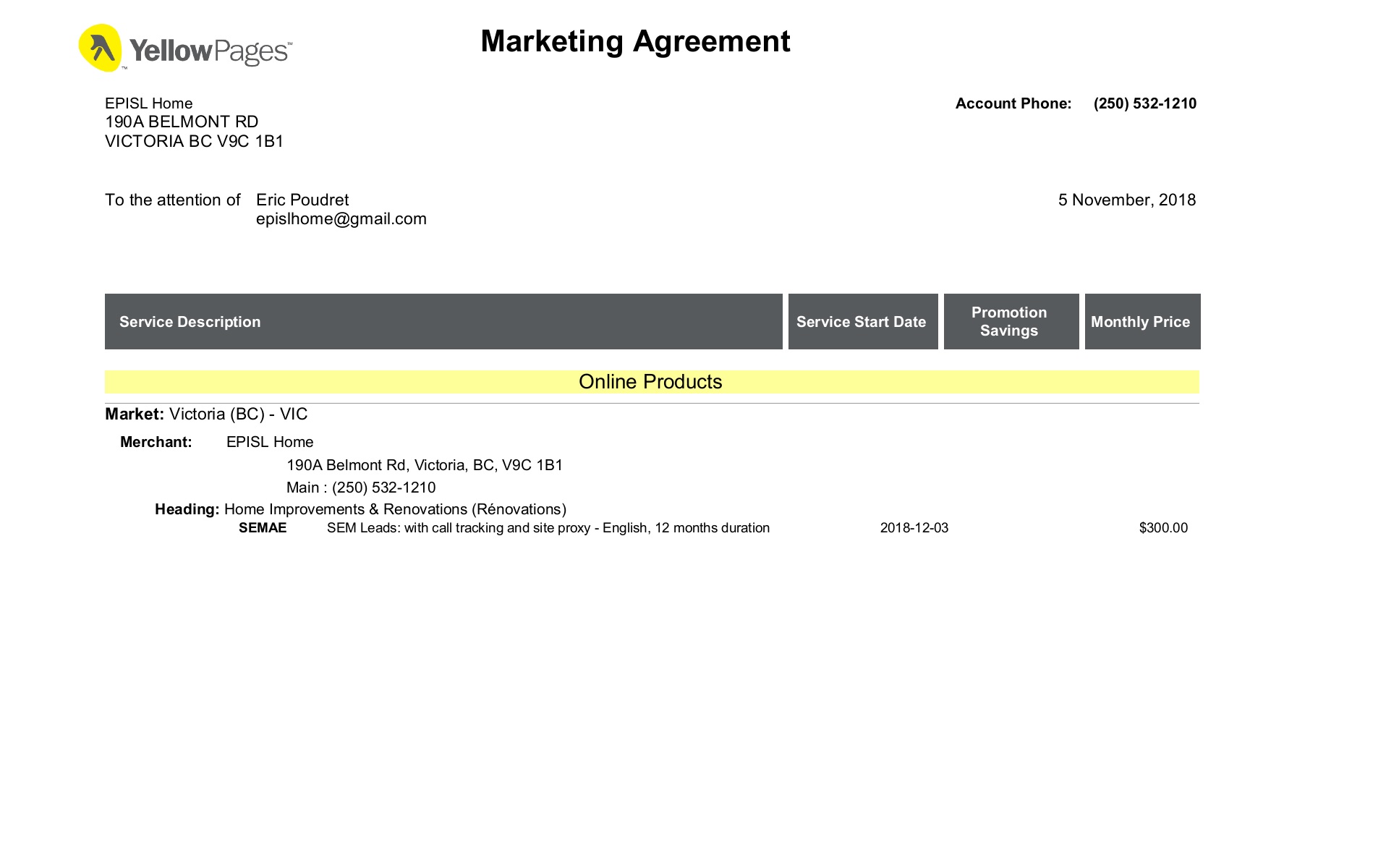The height and width of the screenshot is (868, 1386).
Task: Click the YellowPages wordmark text
Action: tap(210, 51)
